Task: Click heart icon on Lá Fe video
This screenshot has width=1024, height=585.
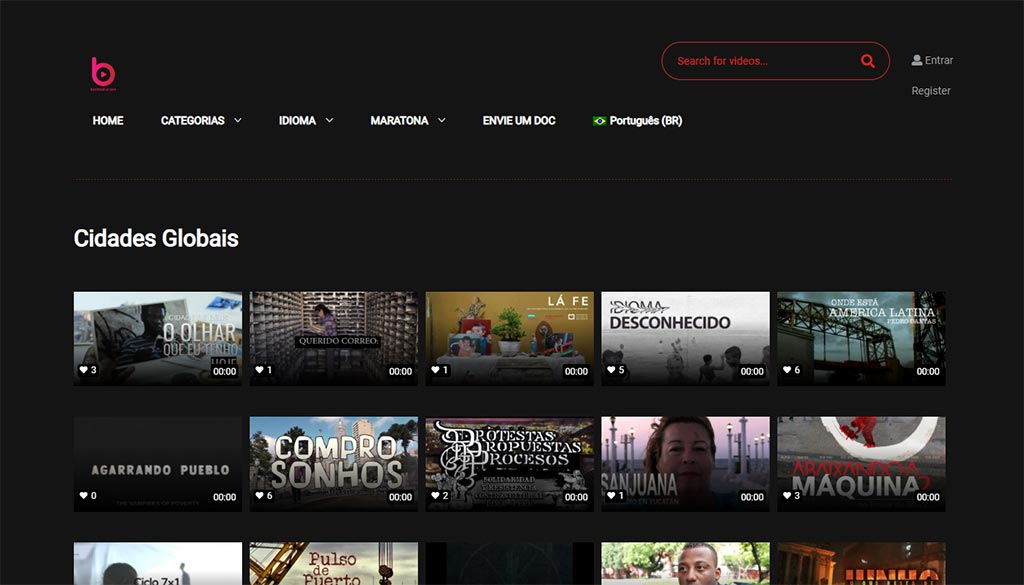Action: (436, 370)
